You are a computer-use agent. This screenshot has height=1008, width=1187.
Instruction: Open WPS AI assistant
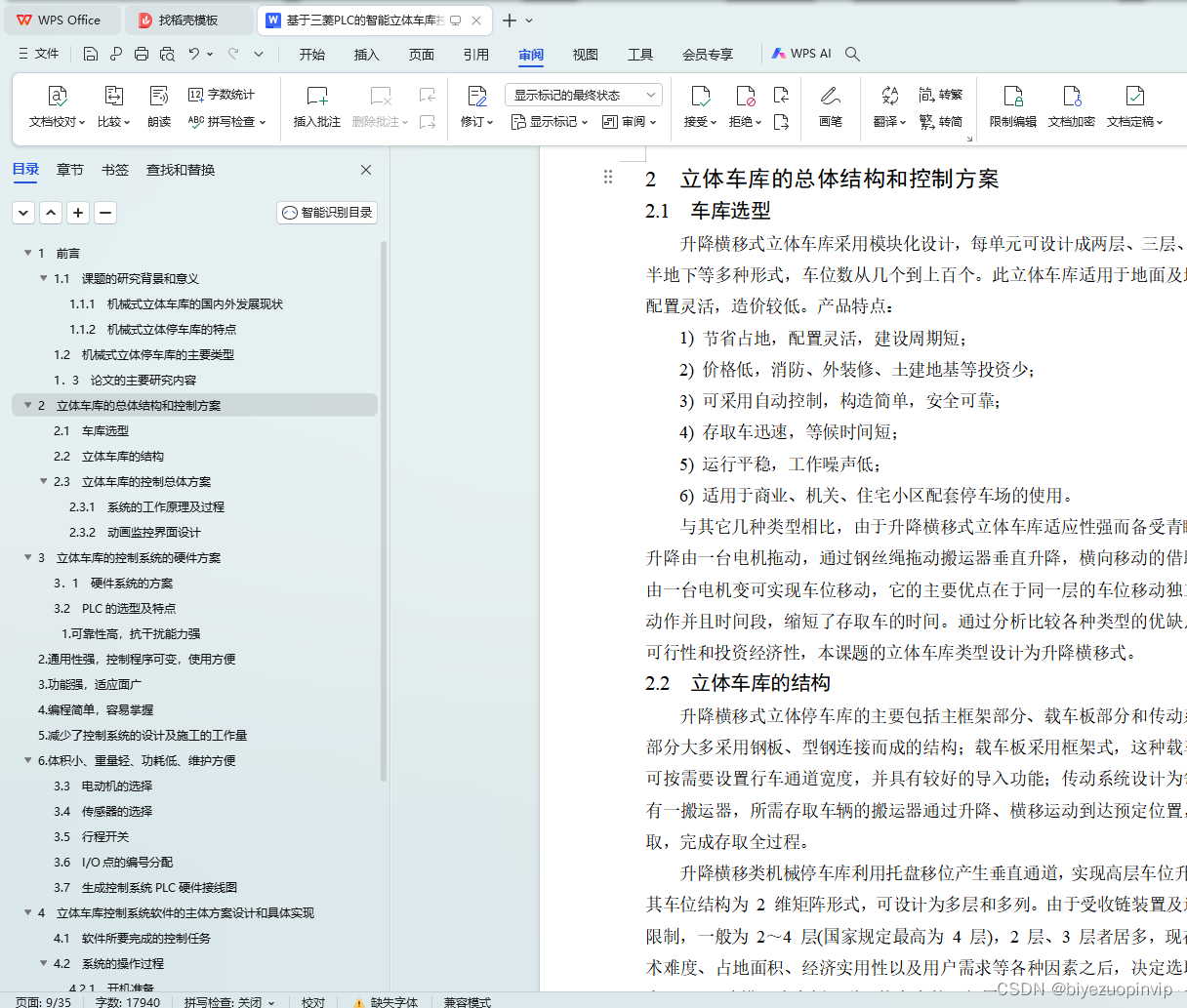(801, 54)
